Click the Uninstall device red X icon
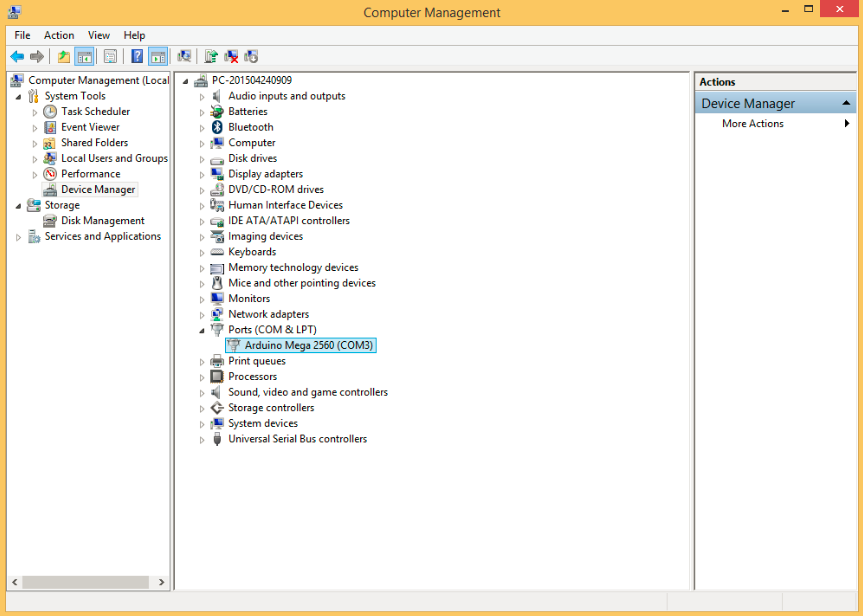Screen dimensions: 863x616 tap(231, 57)
